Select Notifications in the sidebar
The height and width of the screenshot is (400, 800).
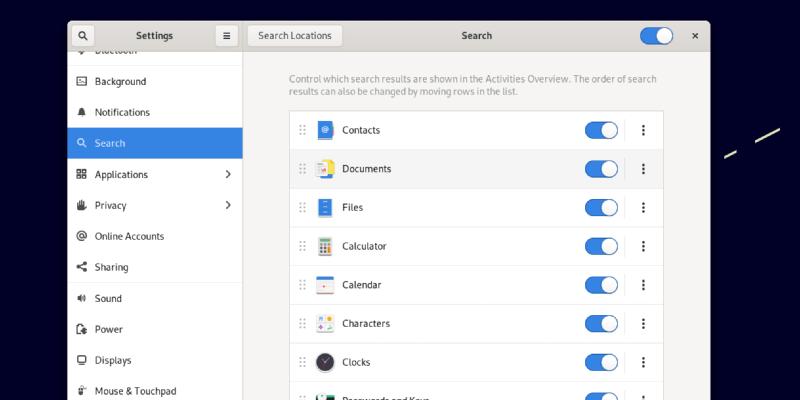point(122,113)
